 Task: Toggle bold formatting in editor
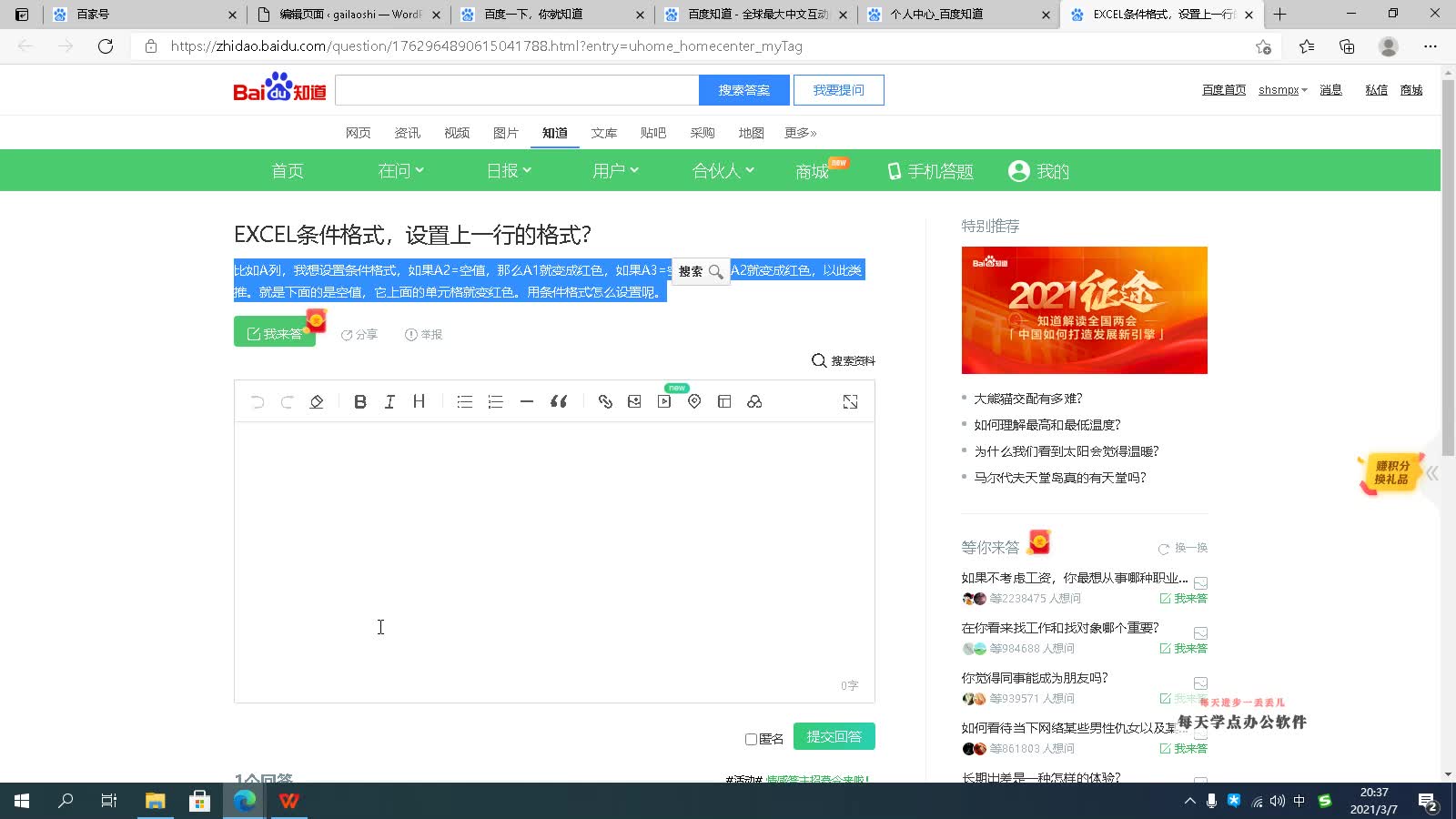pyautogui.click(x=360, y=401)
